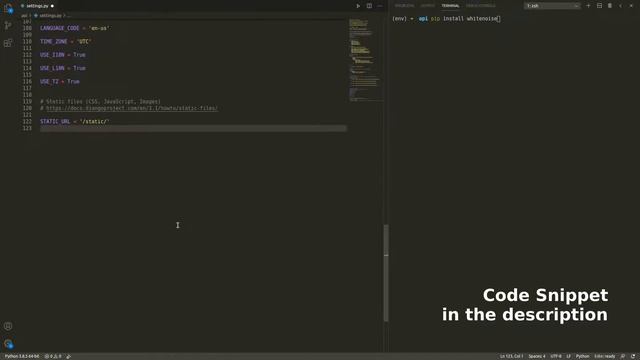This screenshot has height=360, width=640.
Task: Click the STATIC_URL line in the editor
Action: (x=75, y=122)
